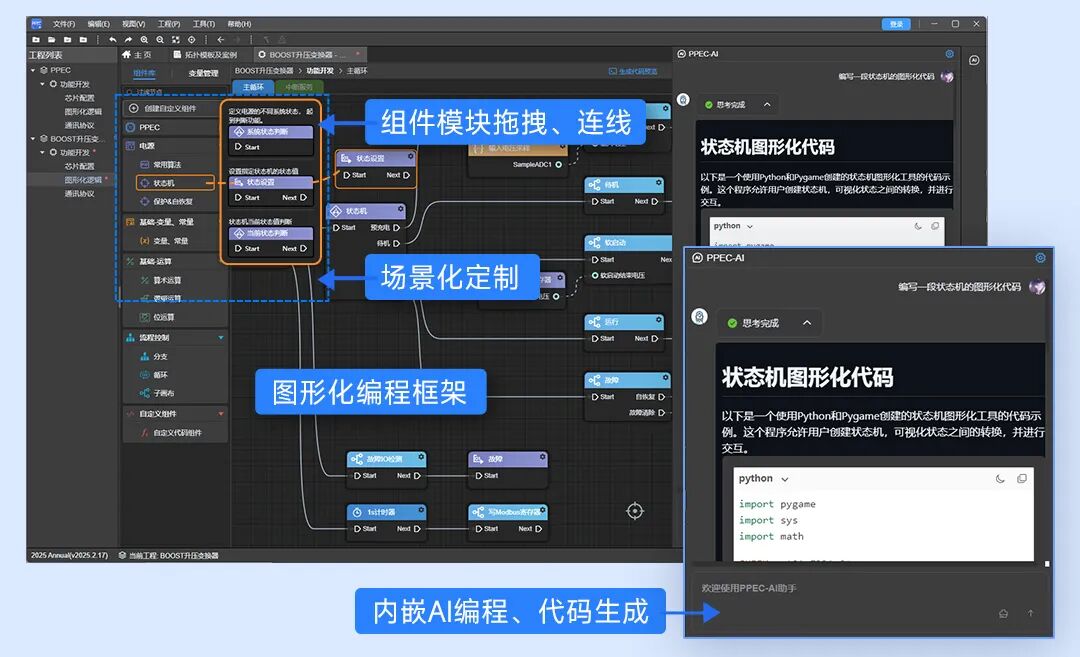This screenshot has width=1080, height=657.
Task: Click the fit-to-view toolbar icon
Action: [x=176, y=40]
